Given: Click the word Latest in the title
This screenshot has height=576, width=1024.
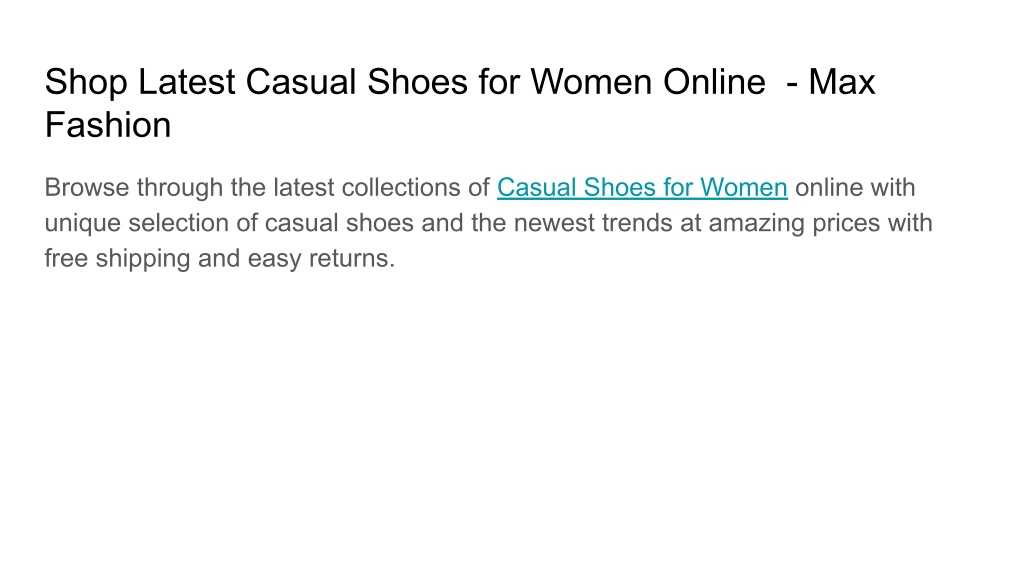Looking at the screenshot, I should click(x=186, y=82).
